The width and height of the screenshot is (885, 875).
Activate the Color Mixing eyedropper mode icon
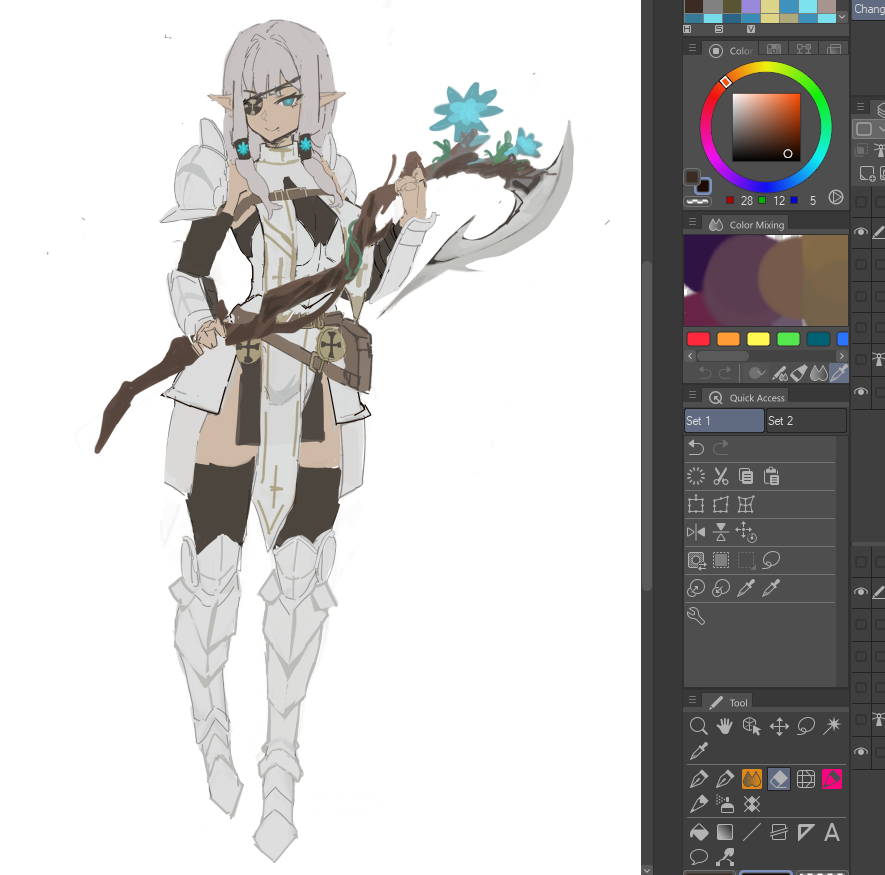click(x=839, y=373)
